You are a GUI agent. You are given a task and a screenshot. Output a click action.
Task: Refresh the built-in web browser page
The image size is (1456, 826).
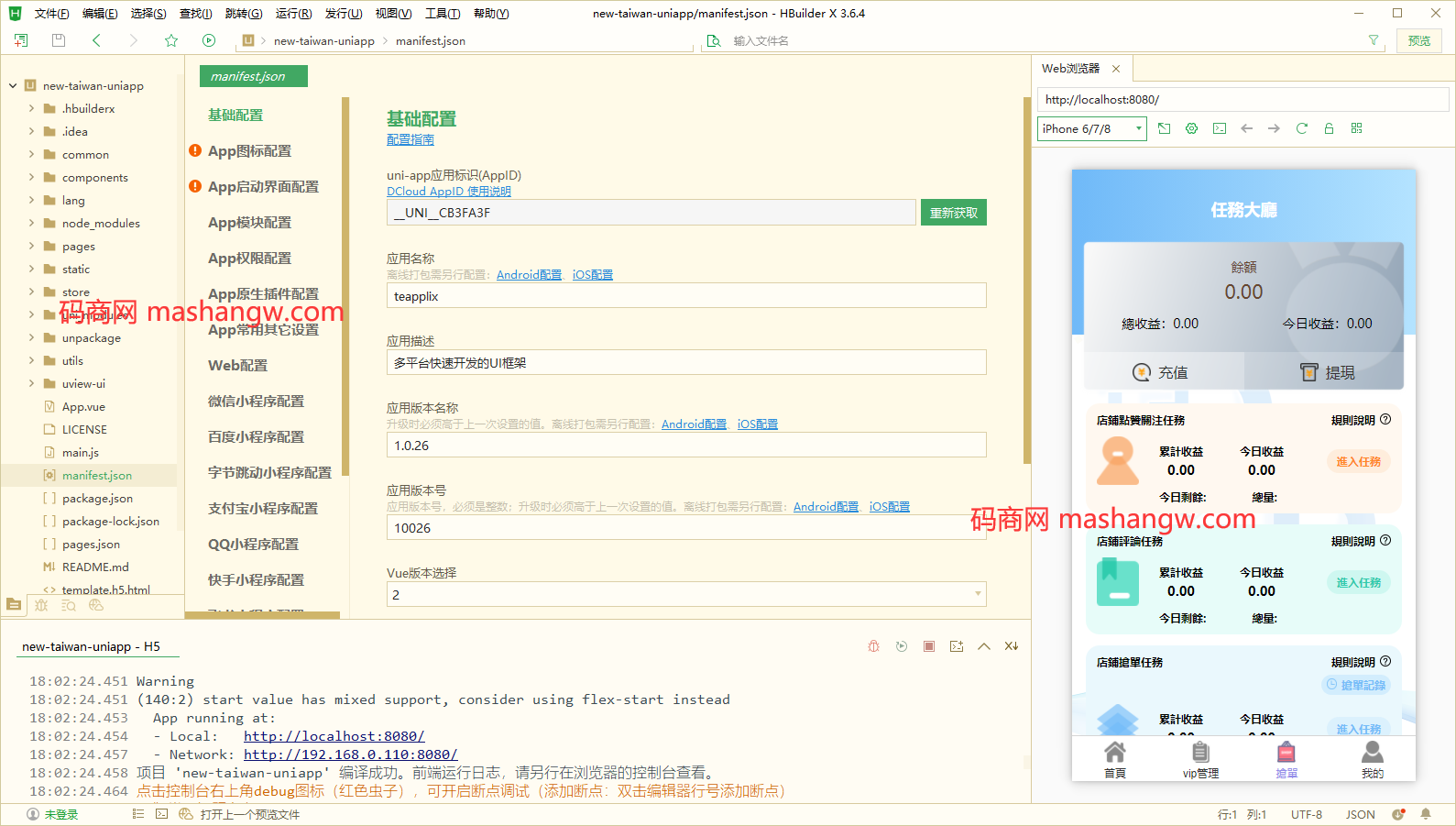pyautogui.click(x=1301, y=128)
